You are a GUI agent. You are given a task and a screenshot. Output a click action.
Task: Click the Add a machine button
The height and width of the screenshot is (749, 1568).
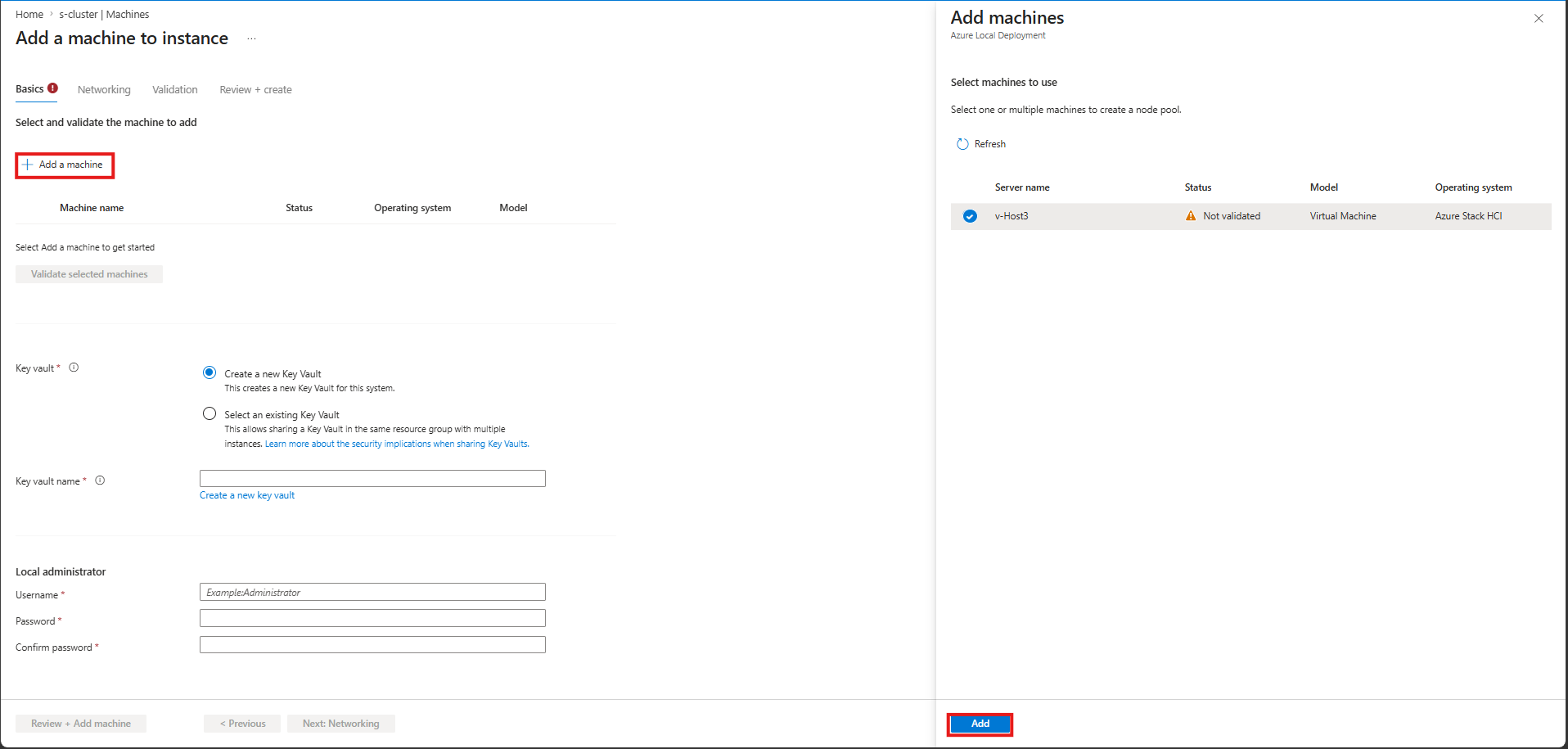[65, 165]
